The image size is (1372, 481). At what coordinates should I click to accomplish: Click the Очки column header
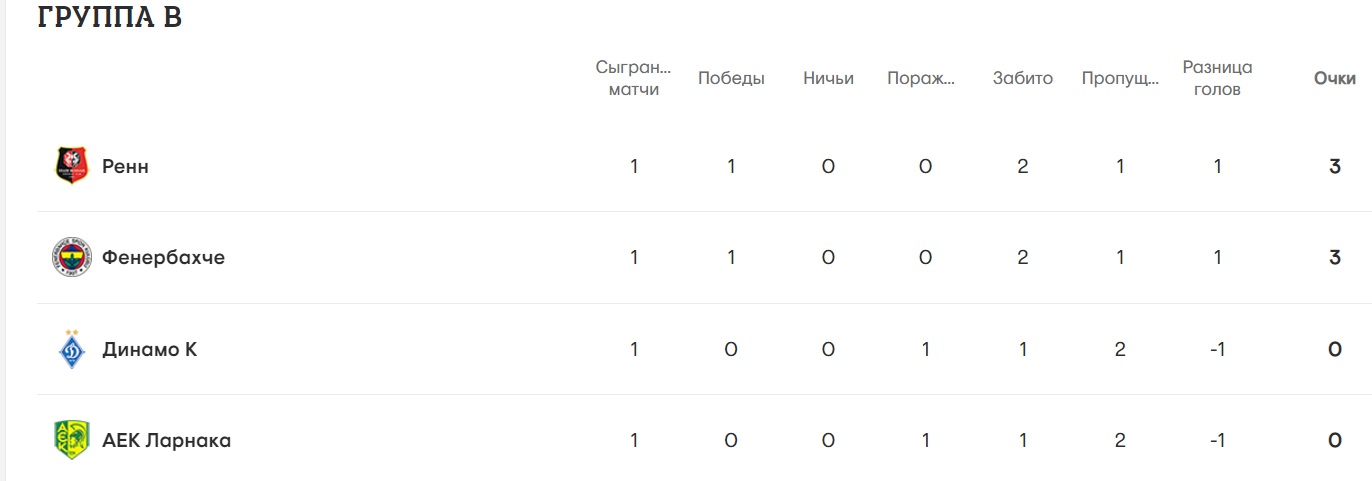1334,78
